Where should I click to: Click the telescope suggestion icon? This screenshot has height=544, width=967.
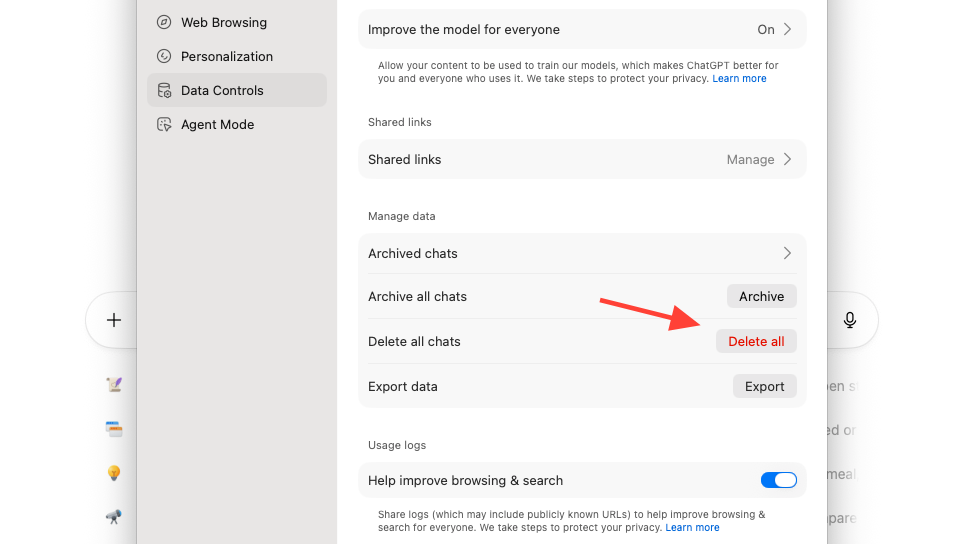click(x=114, y=517)
